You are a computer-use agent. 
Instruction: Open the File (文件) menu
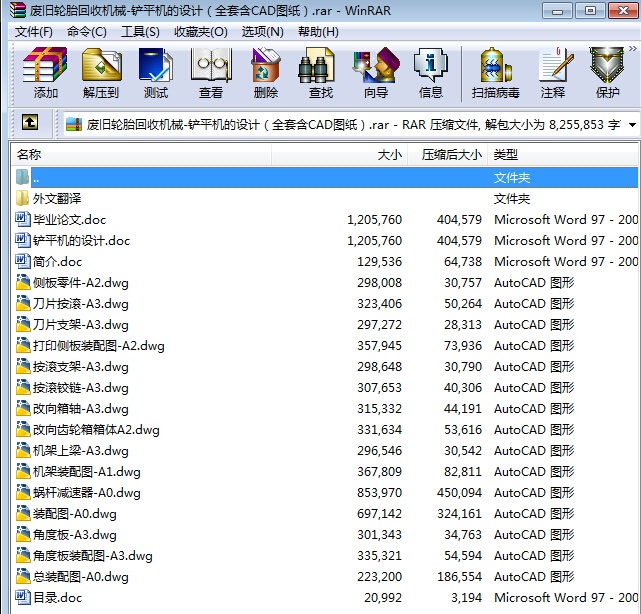[34, 31]
